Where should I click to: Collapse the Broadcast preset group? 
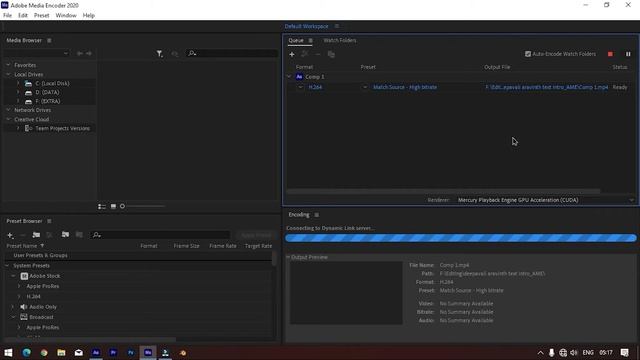[x=13, y=317]
